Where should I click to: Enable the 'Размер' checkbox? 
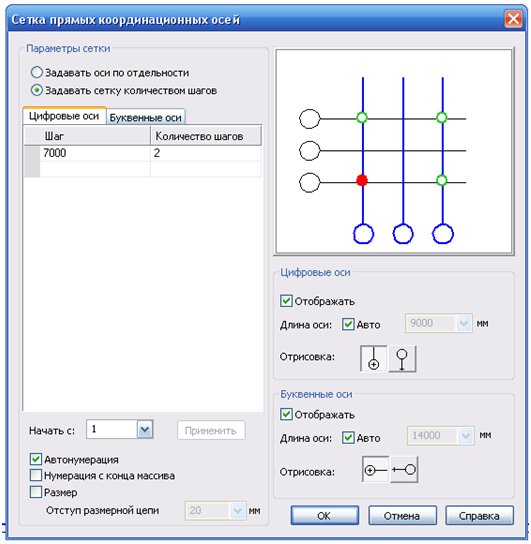(x=36, y=492)
